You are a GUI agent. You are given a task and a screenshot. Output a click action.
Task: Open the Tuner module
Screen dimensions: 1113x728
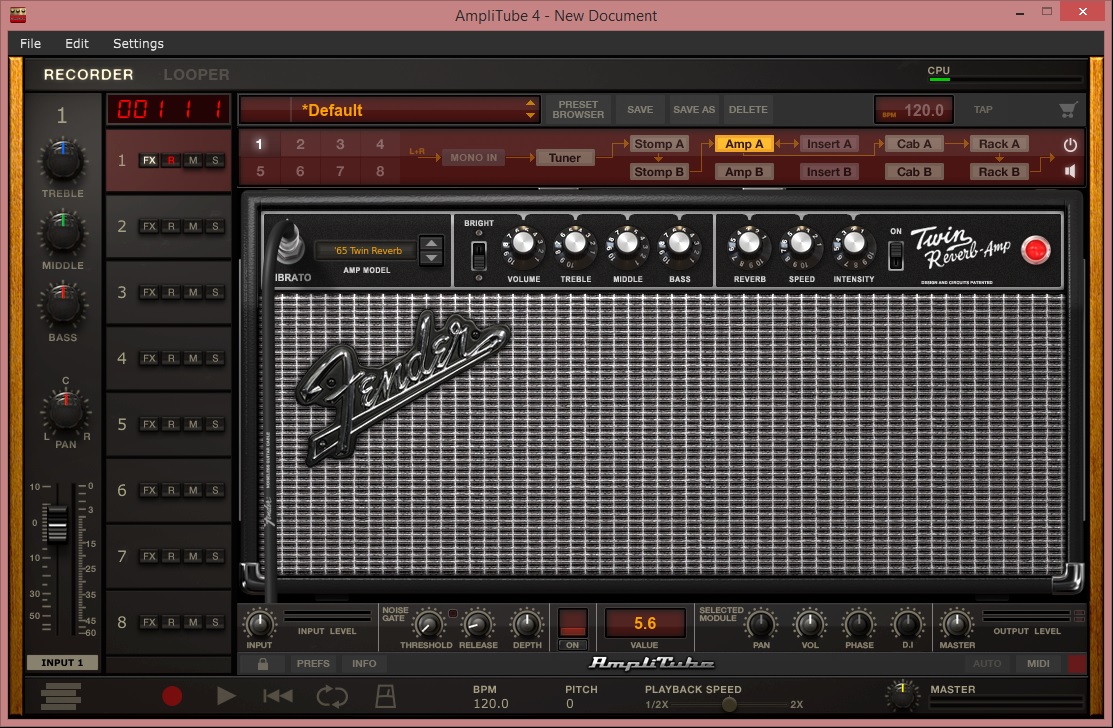coord(564,158)
